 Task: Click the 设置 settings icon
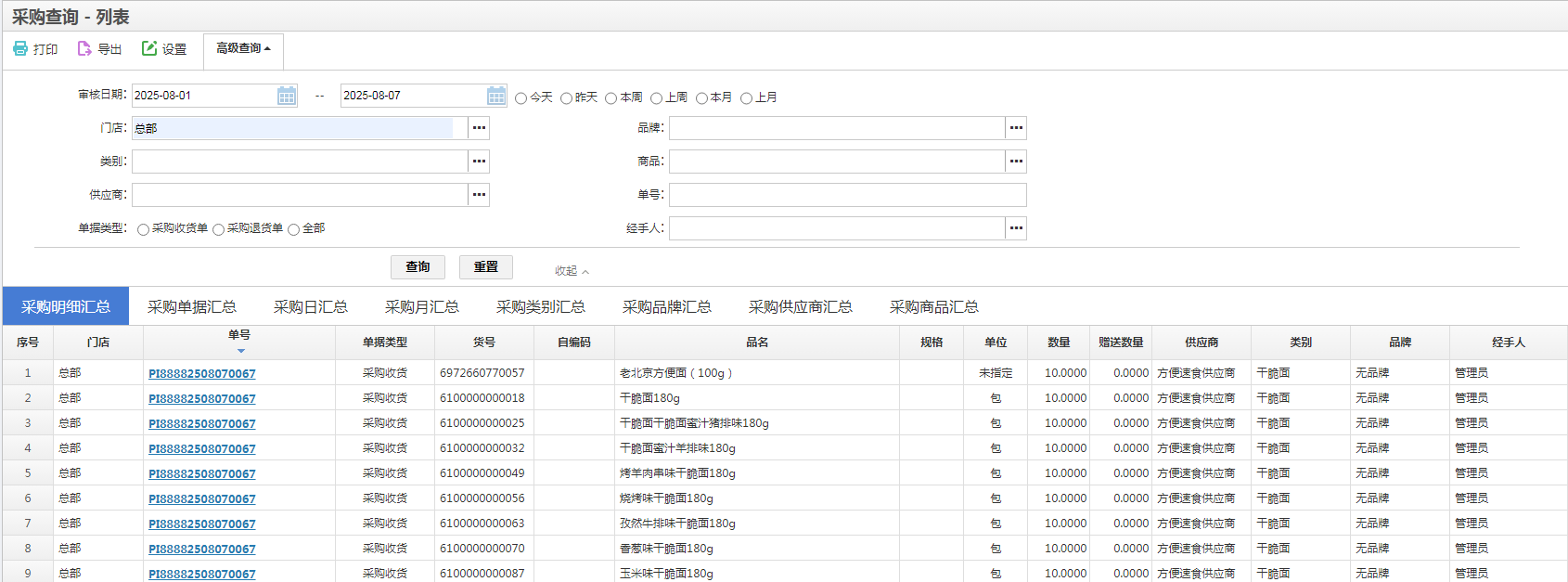click(149, 48)
